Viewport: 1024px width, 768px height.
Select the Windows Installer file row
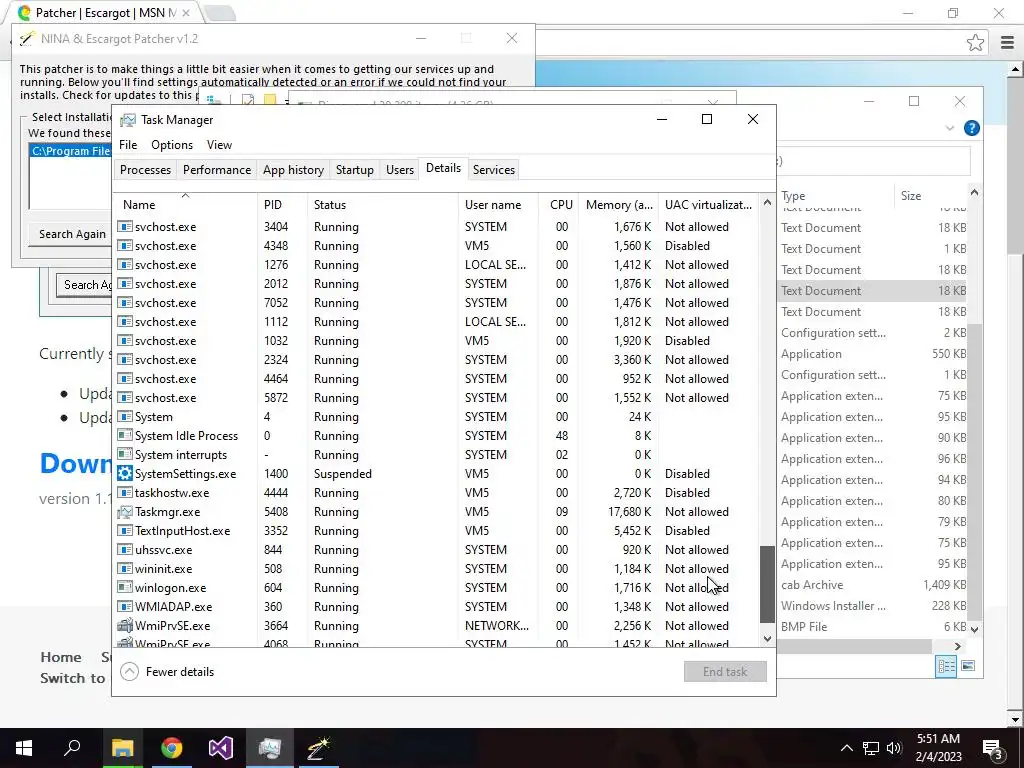point(872,606)
